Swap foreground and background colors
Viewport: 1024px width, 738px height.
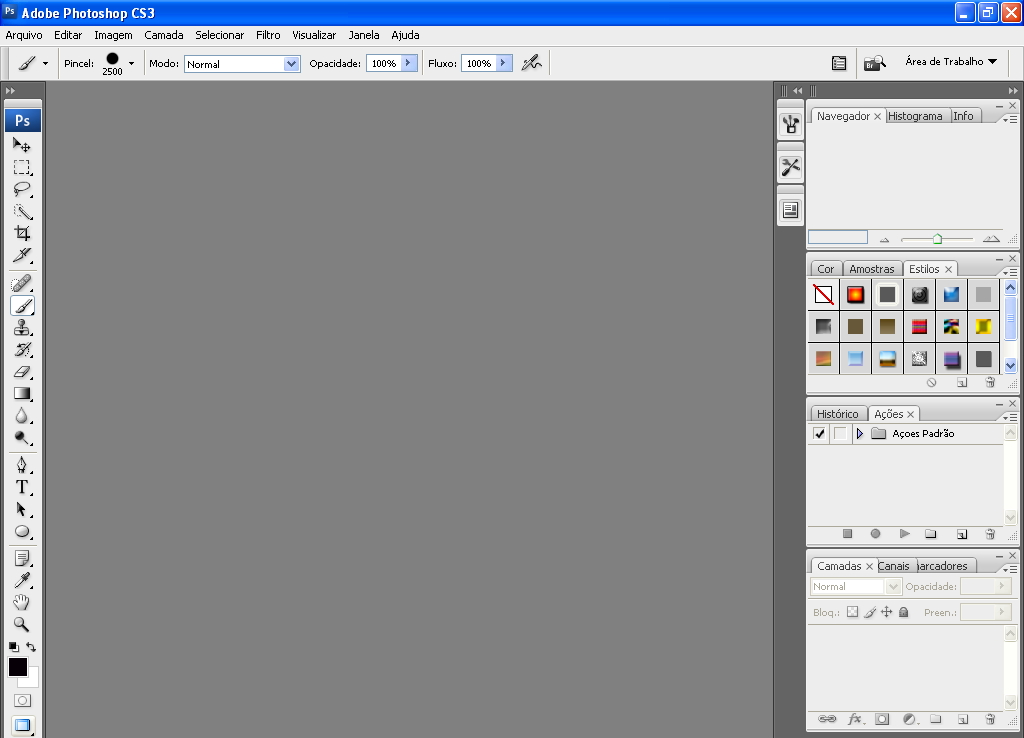pos(31,647)
